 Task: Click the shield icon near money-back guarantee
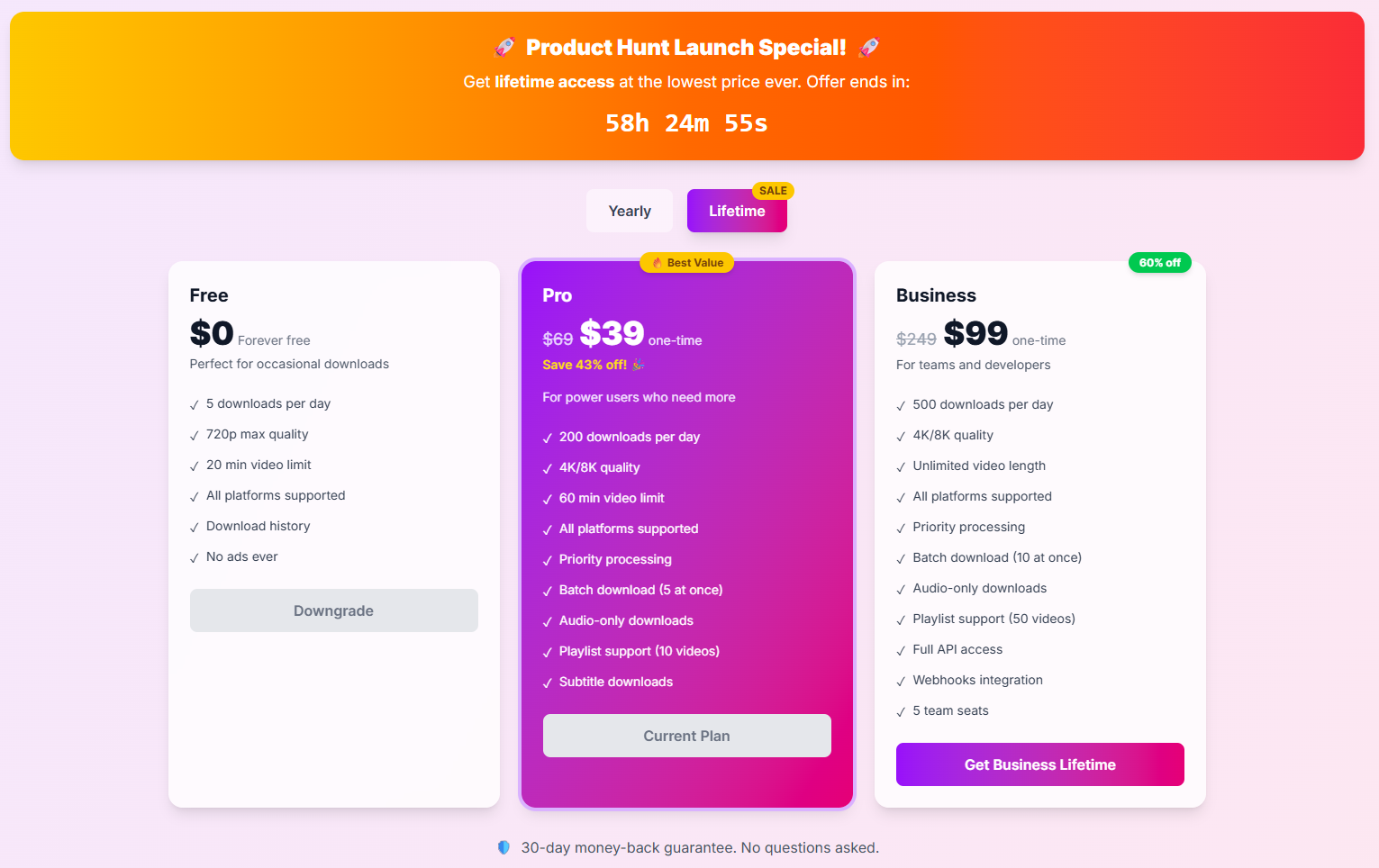tap(504, 847)
